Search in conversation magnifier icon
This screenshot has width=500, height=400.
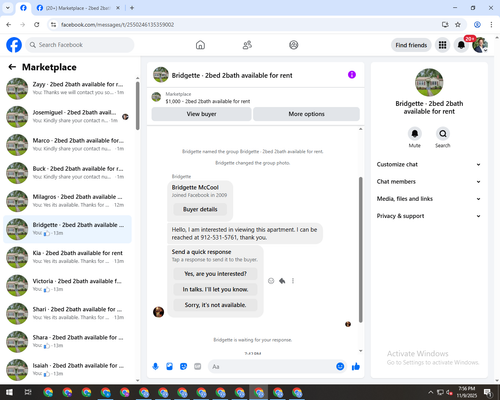pyautogui.click(x=443, y=134)
